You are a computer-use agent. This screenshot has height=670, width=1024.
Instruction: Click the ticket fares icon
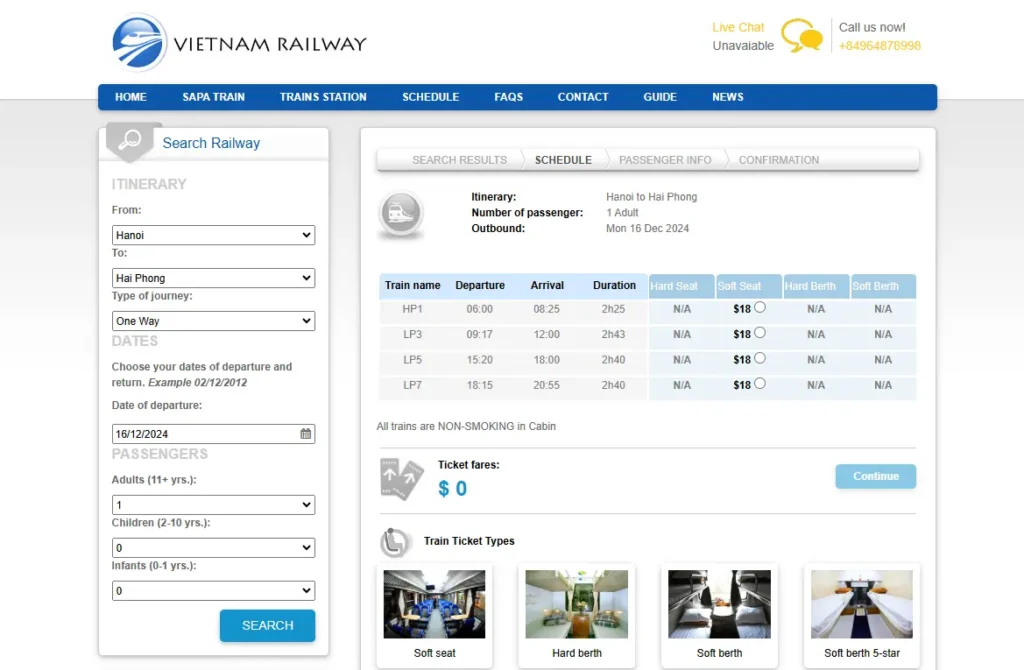click(401, 479)
